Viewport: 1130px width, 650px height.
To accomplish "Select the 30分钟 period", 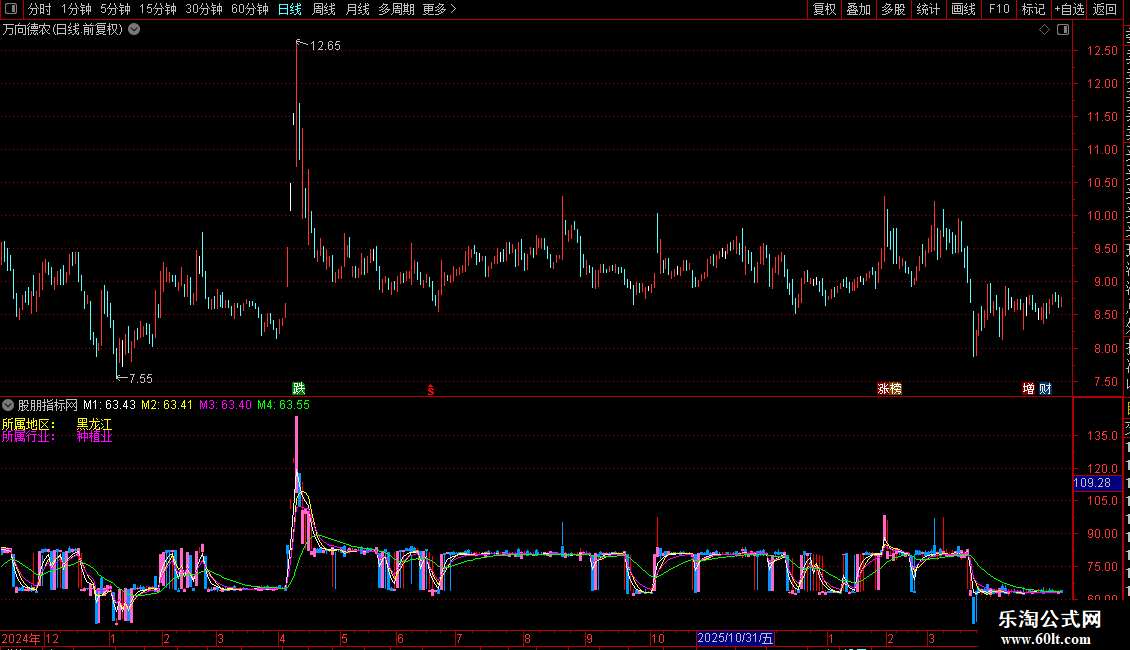I will 204,9.
